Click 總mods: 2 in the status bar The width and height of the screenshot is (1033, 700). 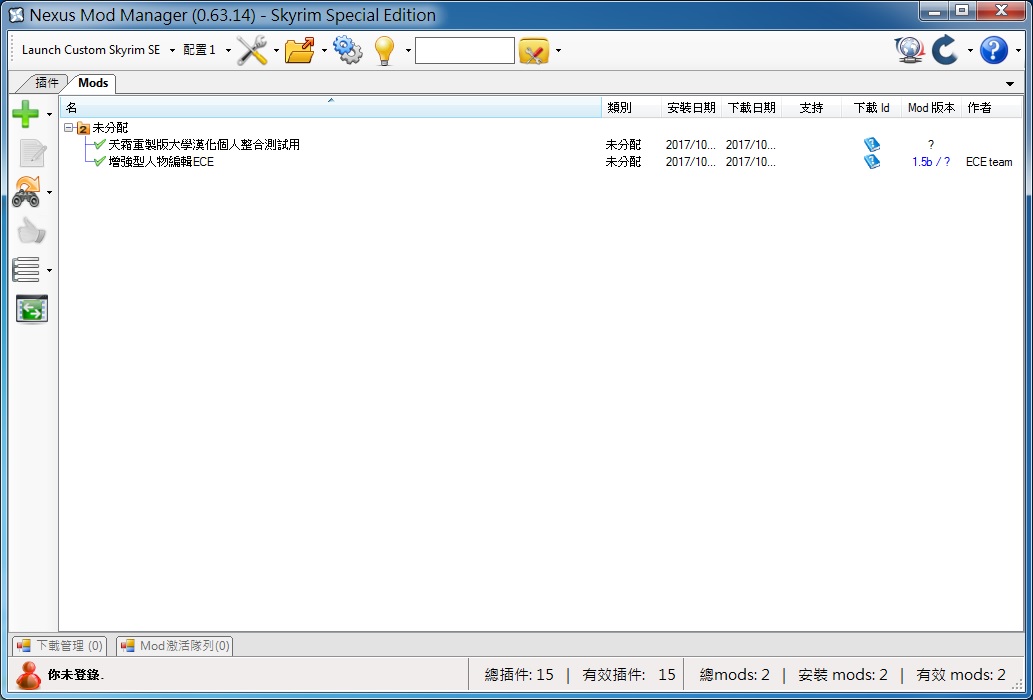click(x=735, y=675)
